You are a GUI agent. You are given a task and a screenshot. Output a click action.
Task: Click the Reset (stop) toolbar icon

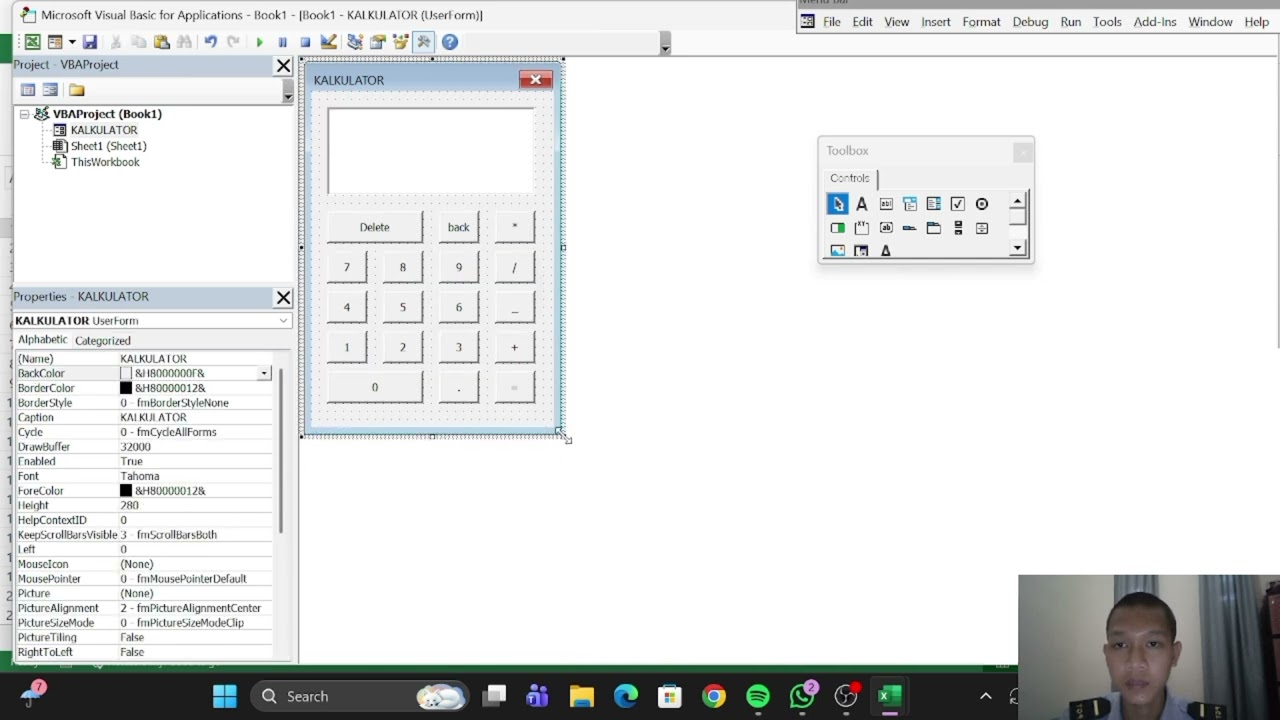305,42
